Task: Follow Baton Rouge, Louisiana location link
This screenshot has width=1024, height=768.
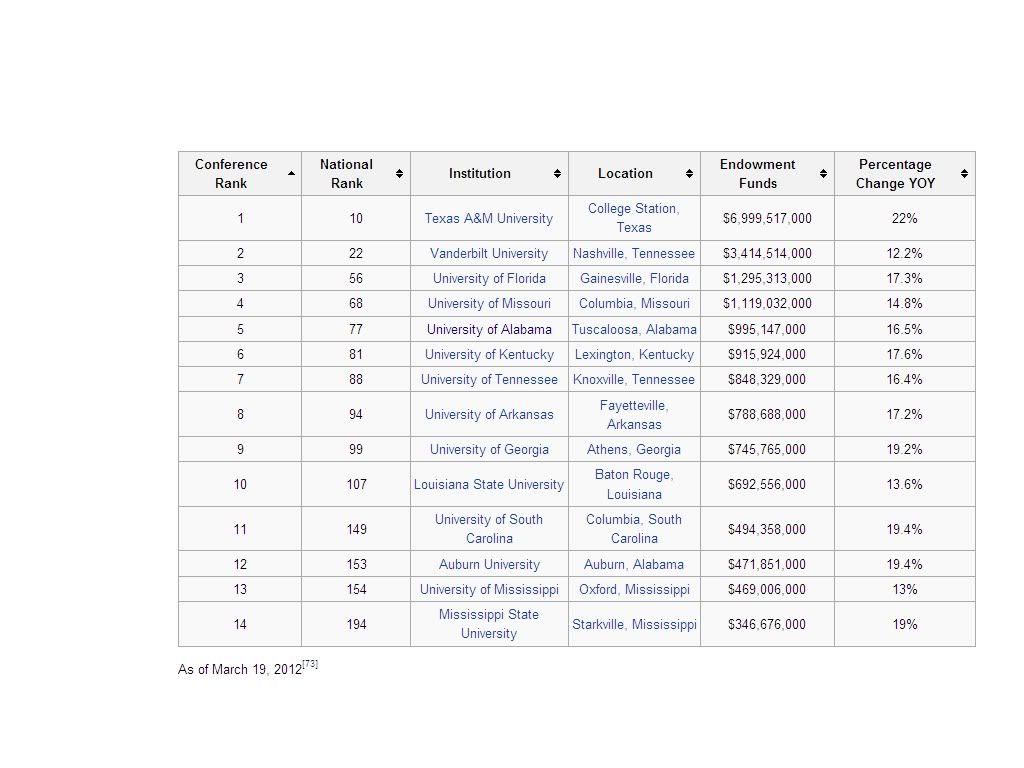Action: pyautogui.click(x=634, y=485)
